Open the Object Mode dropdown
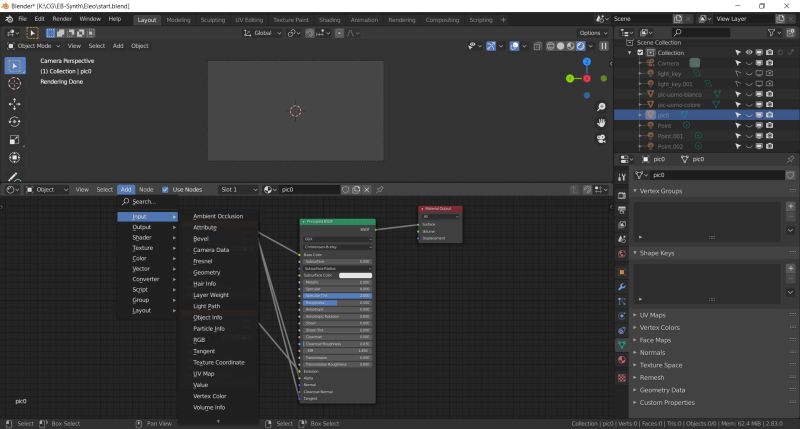 (34, 46)
